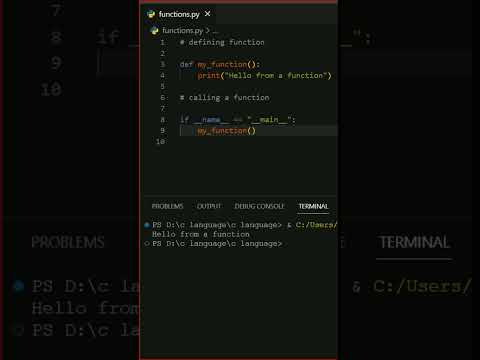Click the hollow marker beside last prompt

click(147, 244)
